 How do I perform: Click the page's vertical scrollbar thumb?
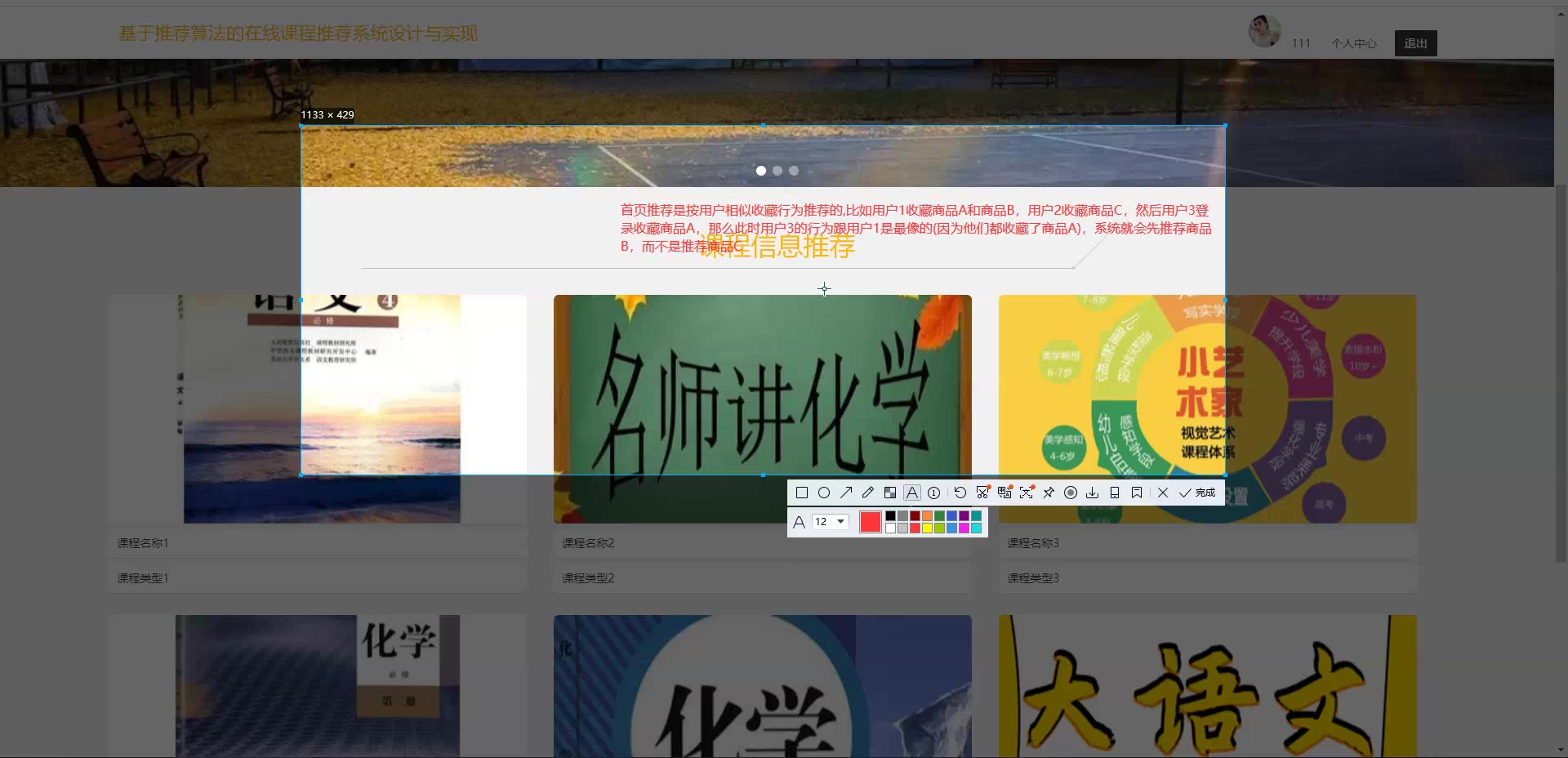[x=1561, y=372]
